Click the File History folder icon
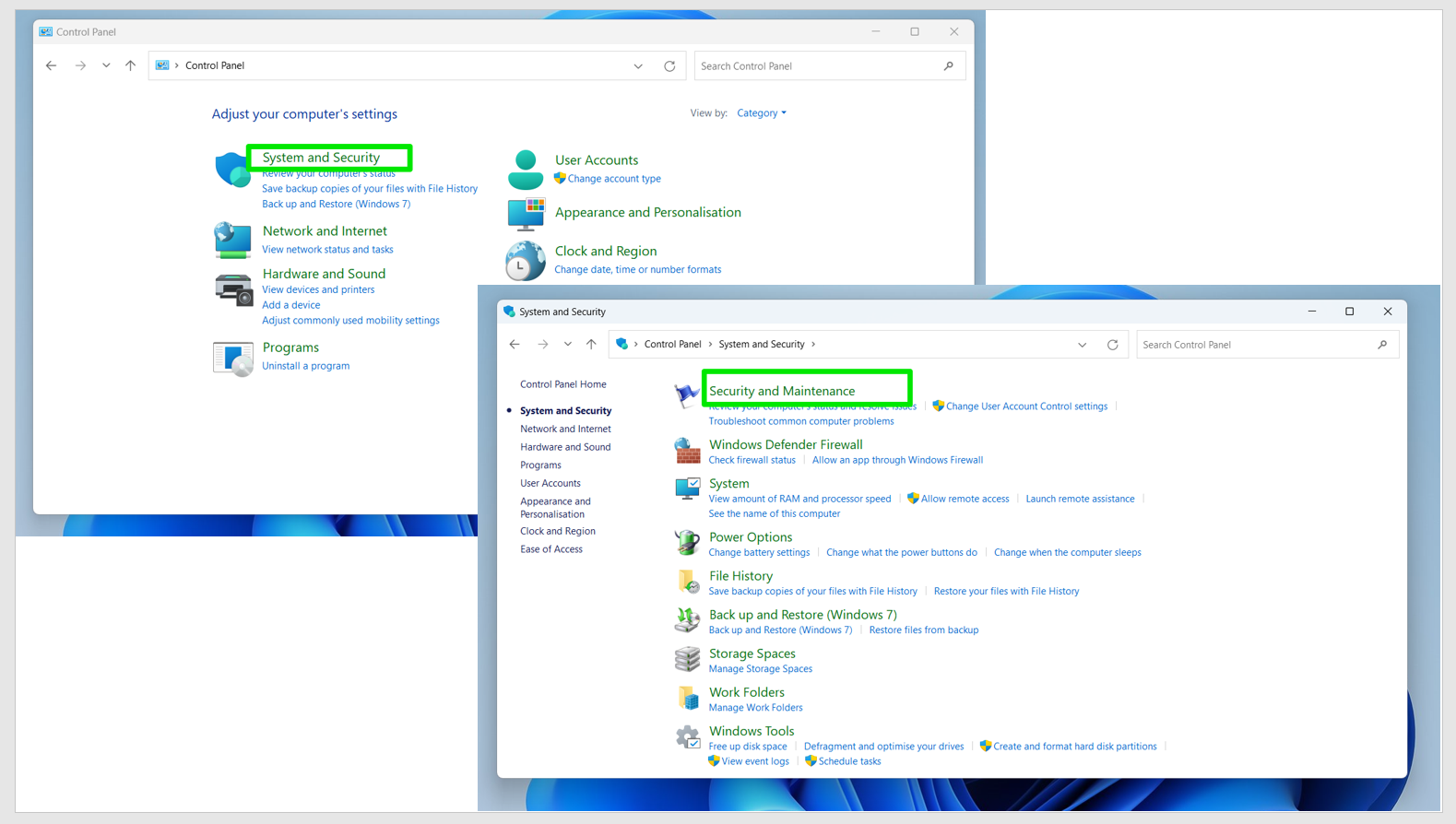This screenshot has height=824, width=1456. click(x=687, y=582)
